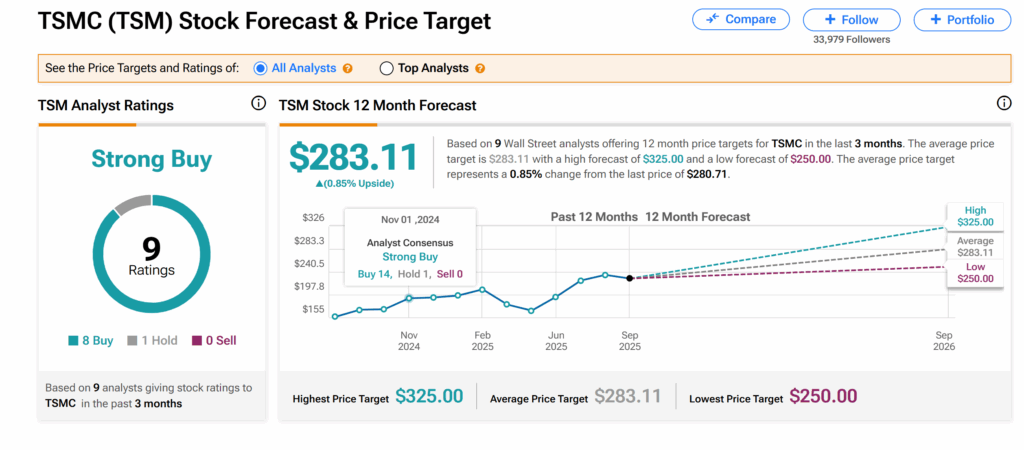Click info icon beside TSM Analyst Ratings
Viewport: 1024px width, 450px height.
[258, 104]
